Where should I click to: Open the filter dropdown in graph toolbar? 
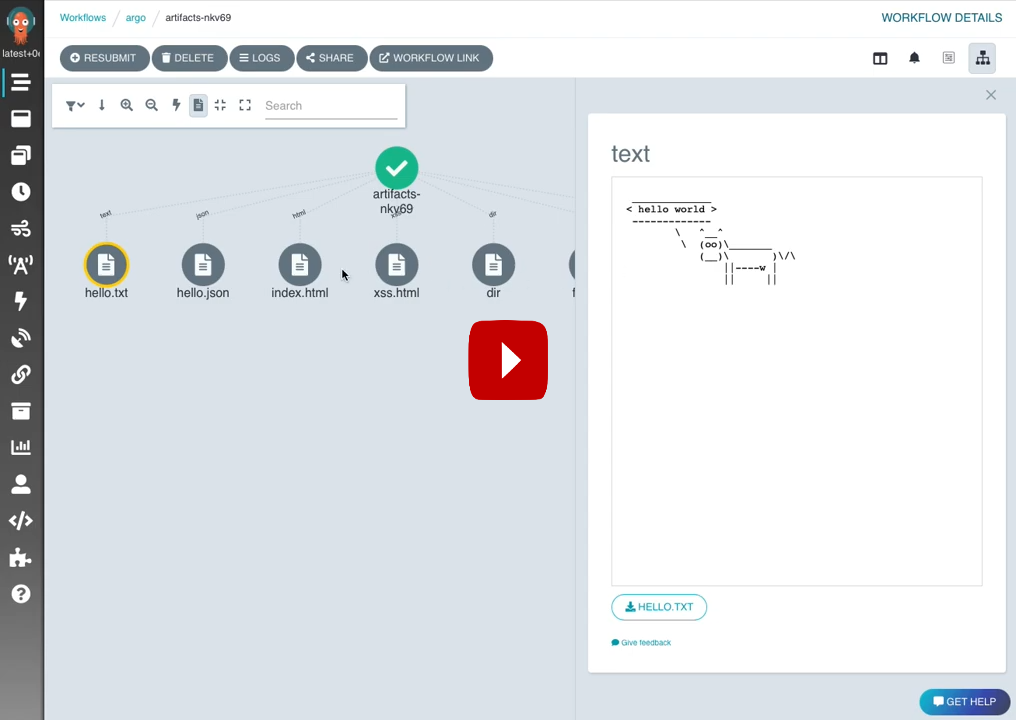point(75,105)
